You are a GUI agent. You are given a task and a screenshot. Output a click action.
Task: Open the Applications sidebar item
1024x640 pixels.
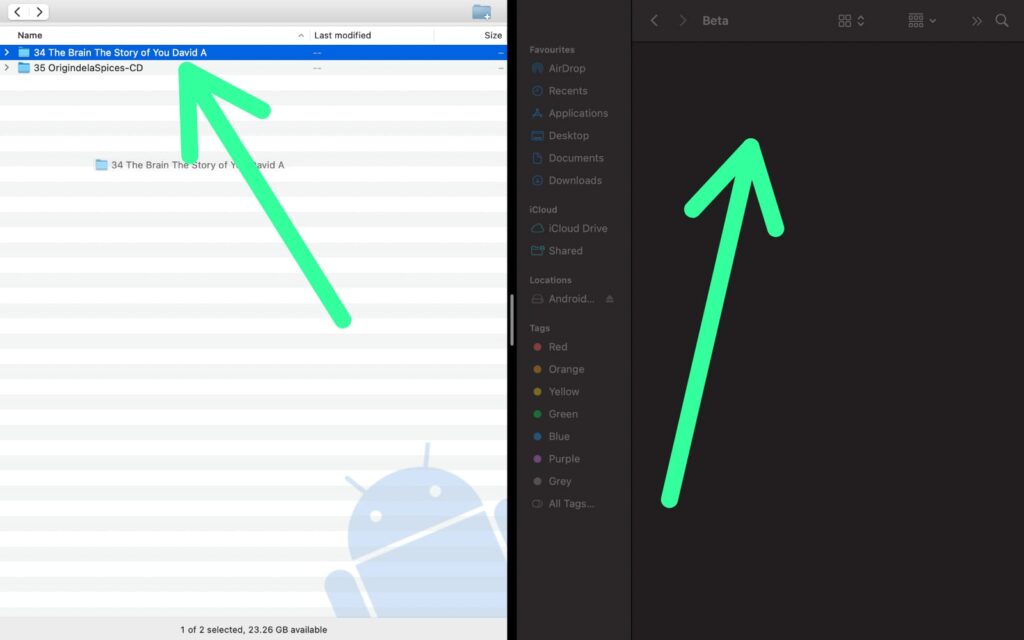click(575, 113)
